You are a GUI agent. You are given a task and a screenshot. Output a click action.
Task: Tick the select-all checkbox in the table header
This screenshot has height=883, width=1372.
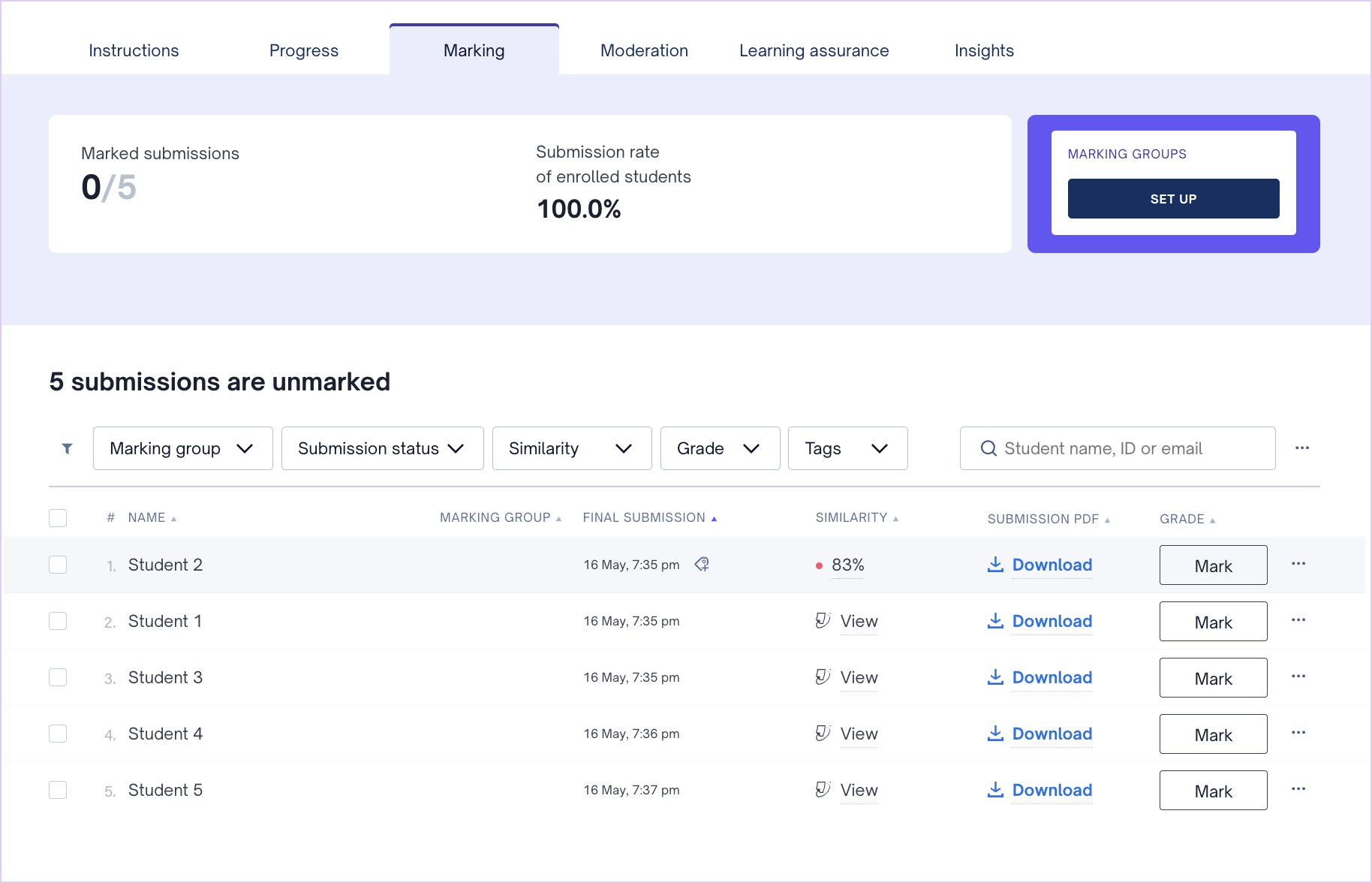pyautogui.click(x=58, y=518)
